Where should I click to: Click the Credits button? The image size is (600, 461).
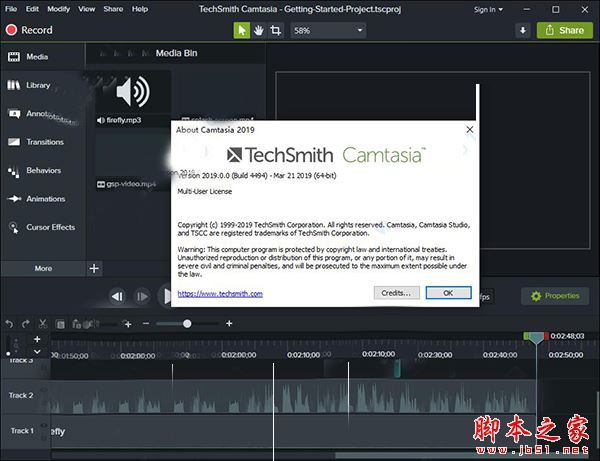396,293
